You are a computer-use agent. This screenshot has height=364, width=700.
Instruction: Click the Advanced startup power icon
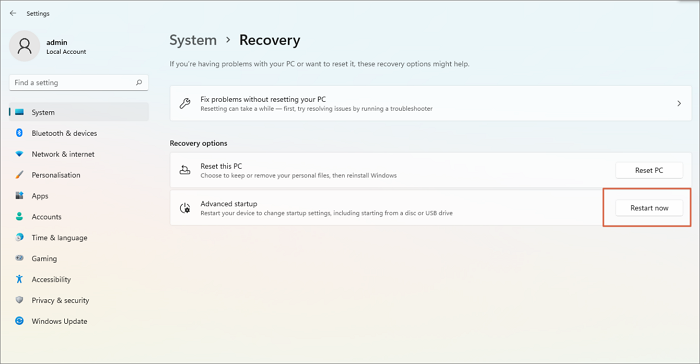(x=185, y=208)
